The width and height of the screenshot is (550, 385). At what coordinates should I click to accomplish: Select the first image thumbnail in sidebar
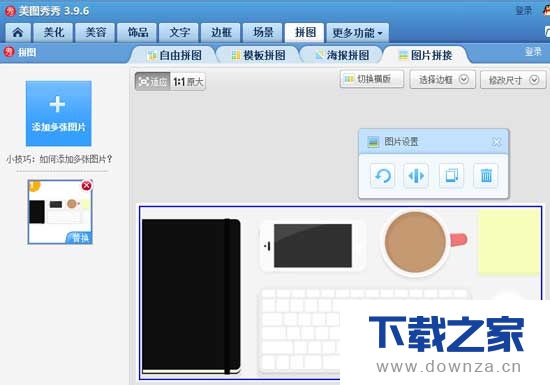pos(60,212)
